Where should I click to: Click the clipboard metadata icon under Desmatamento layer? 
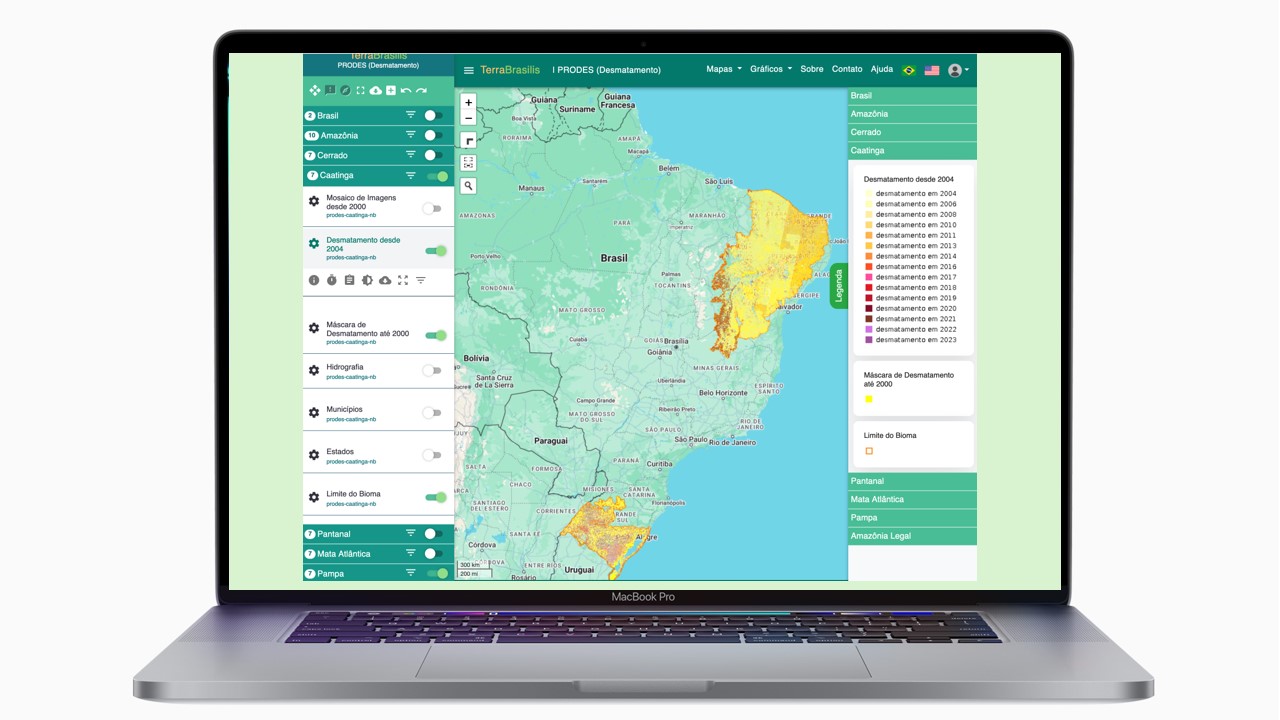click(349, 281)
